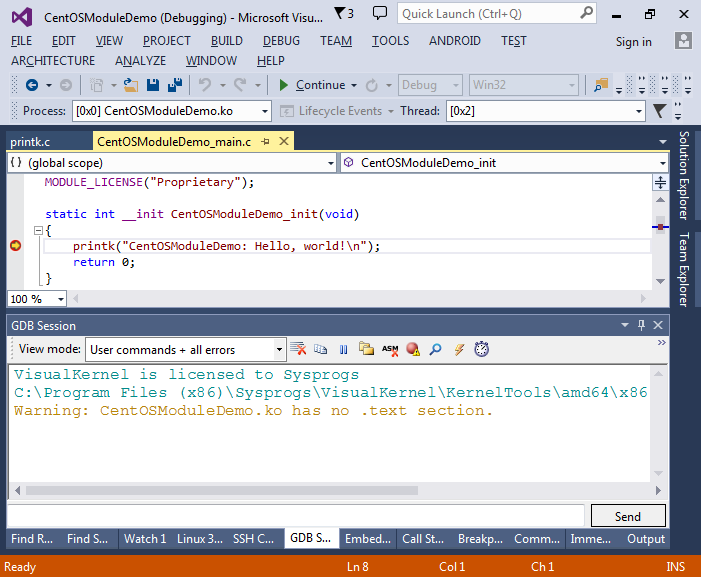701x577 pixels.
Task: Pin the CentOSModuleDemo_main.c tab
Action: coord(266,142)
